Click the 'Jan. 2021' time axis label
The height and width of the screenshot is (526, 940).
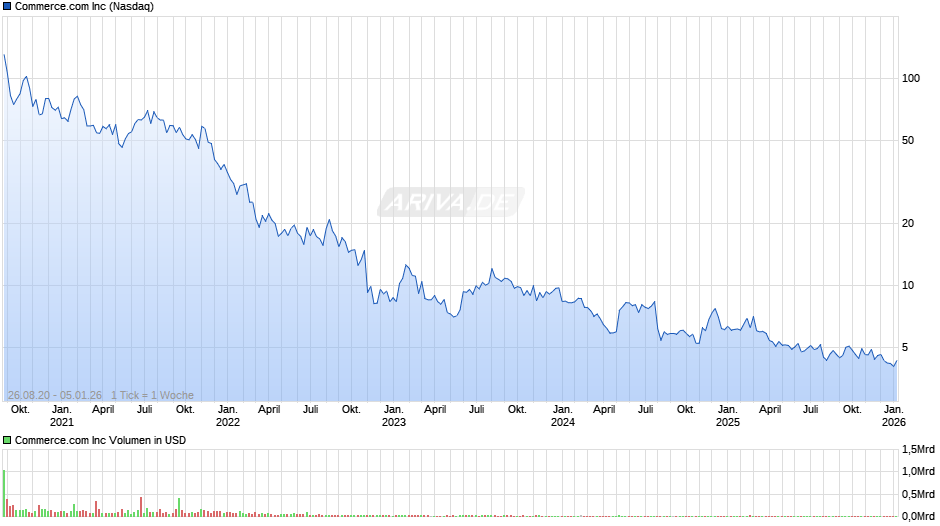(x=62, y=416)
